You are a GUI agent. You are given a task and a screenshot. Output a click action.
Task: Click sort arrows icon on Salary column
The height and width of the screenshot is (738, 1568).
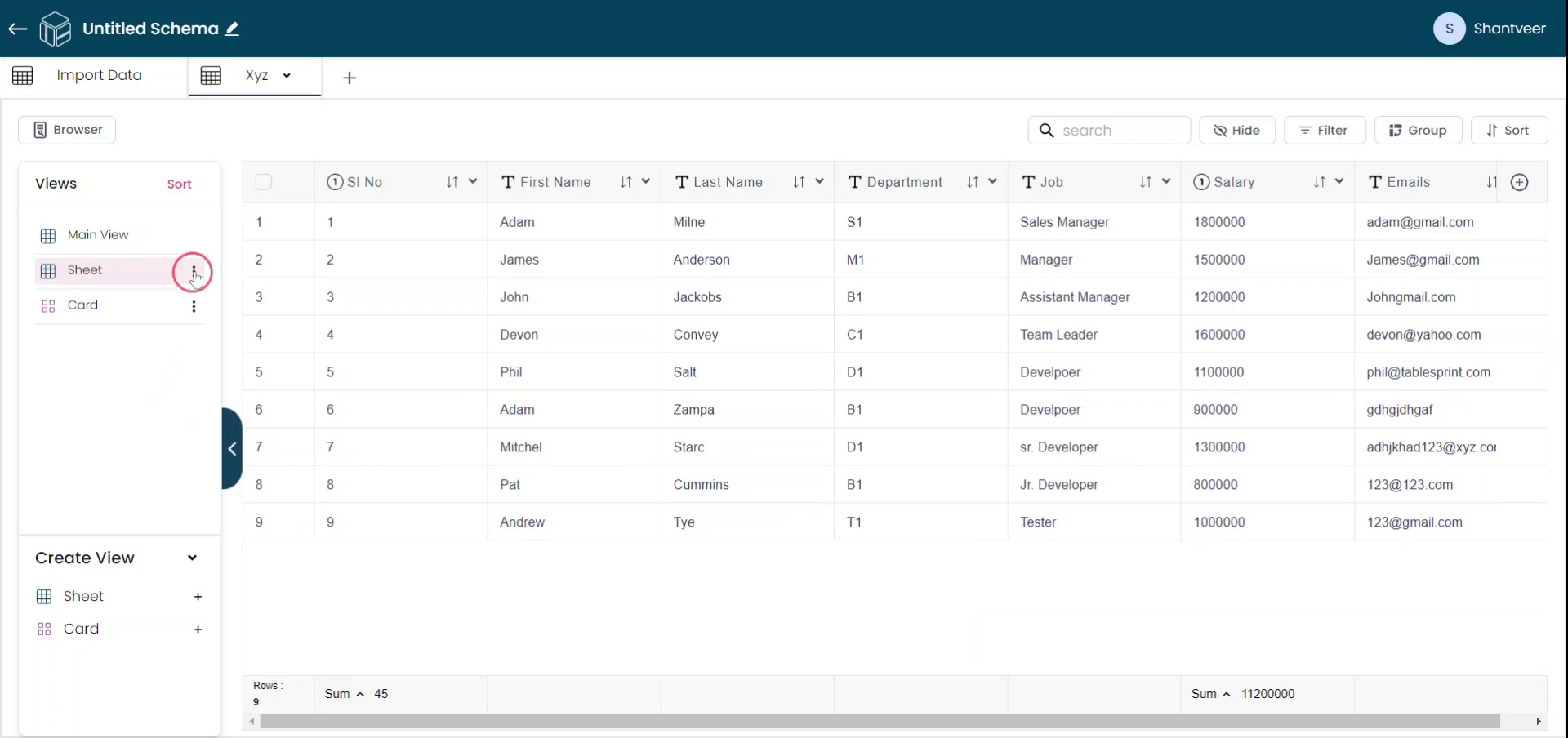(x=1319, y=182)
